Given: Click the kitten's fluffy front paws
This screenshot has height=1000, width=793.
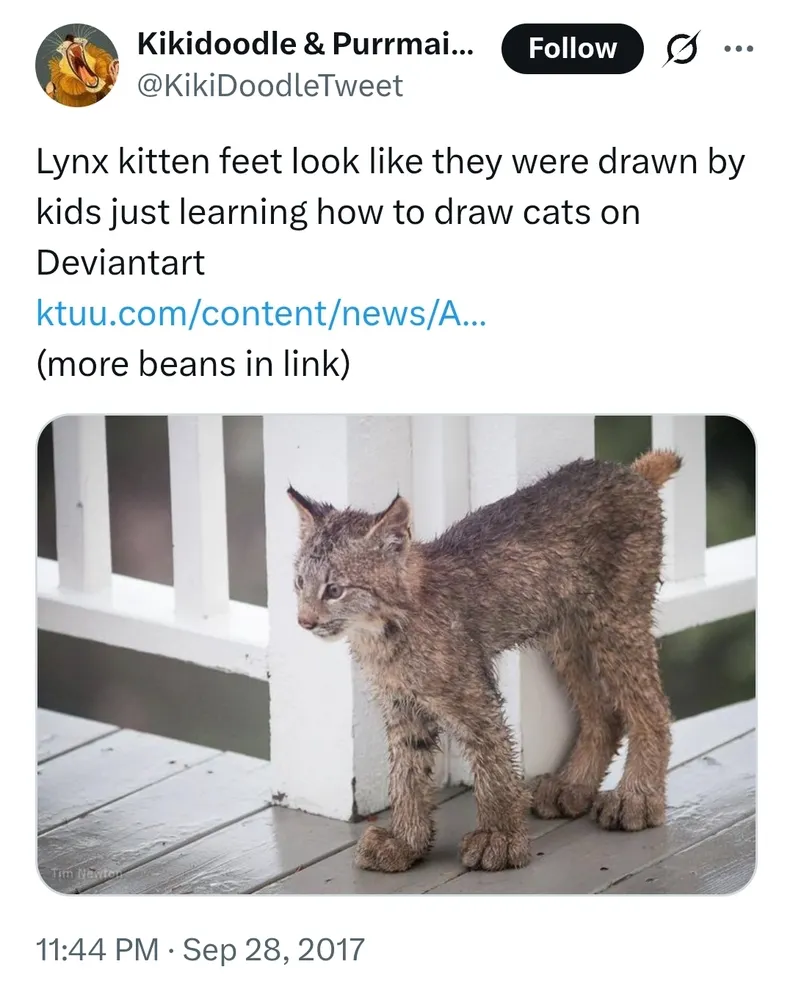Looking at the screenshot, I should [x=440, y=846].
